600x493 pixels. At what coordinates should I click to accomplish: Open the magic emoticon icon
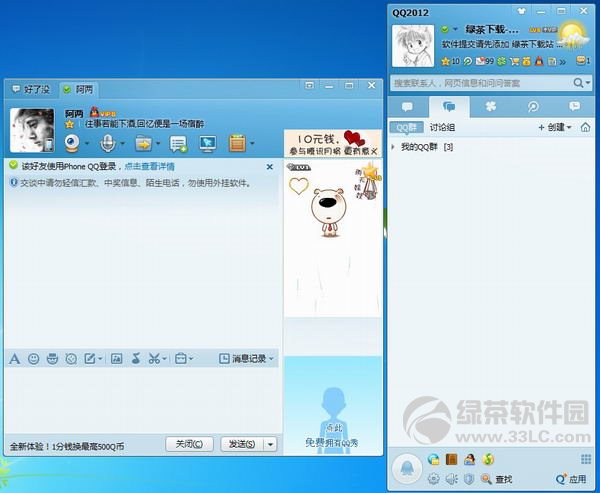pos(52,359)
